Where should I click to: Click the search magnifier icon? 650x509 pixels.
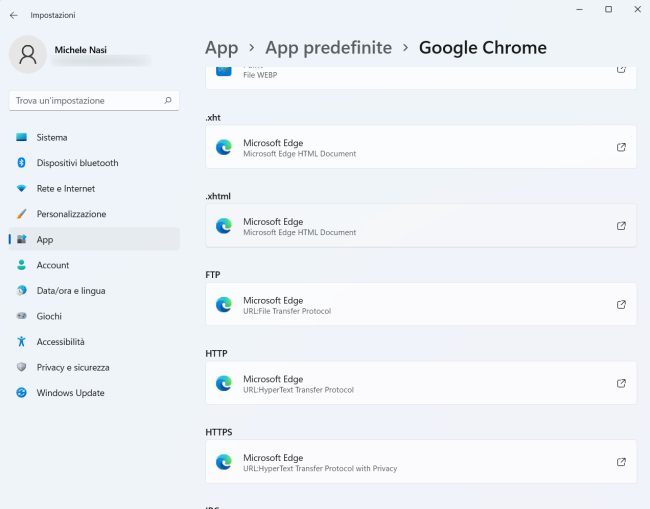[168, 100]
